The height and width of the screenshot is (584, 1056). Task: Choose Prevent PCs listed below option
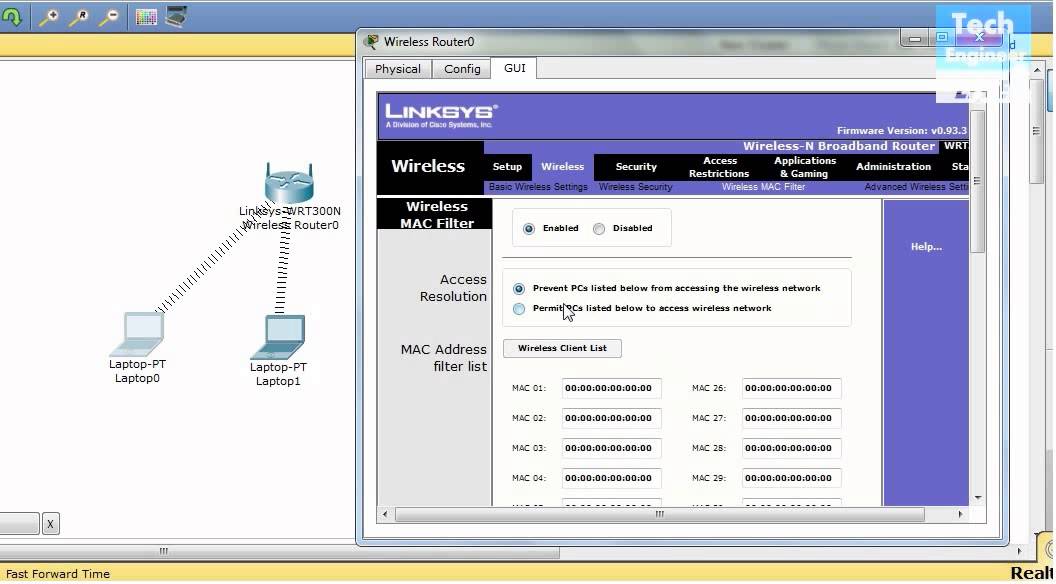(519, 288)
